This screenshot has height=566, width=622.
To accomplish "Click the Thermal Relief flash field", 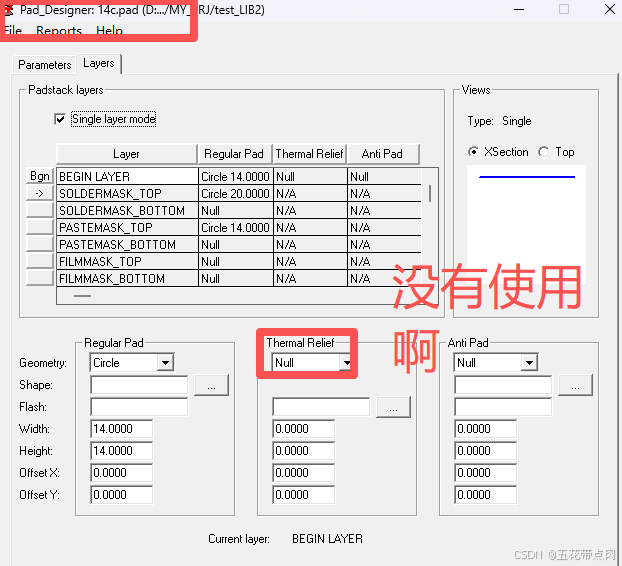I will [321, 407].
